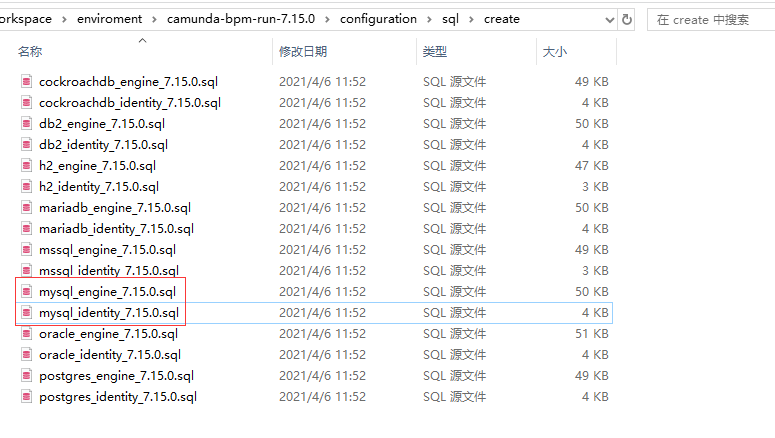Open the address bar history dropdown
The image size is (775, 438).
pos(610,20)
